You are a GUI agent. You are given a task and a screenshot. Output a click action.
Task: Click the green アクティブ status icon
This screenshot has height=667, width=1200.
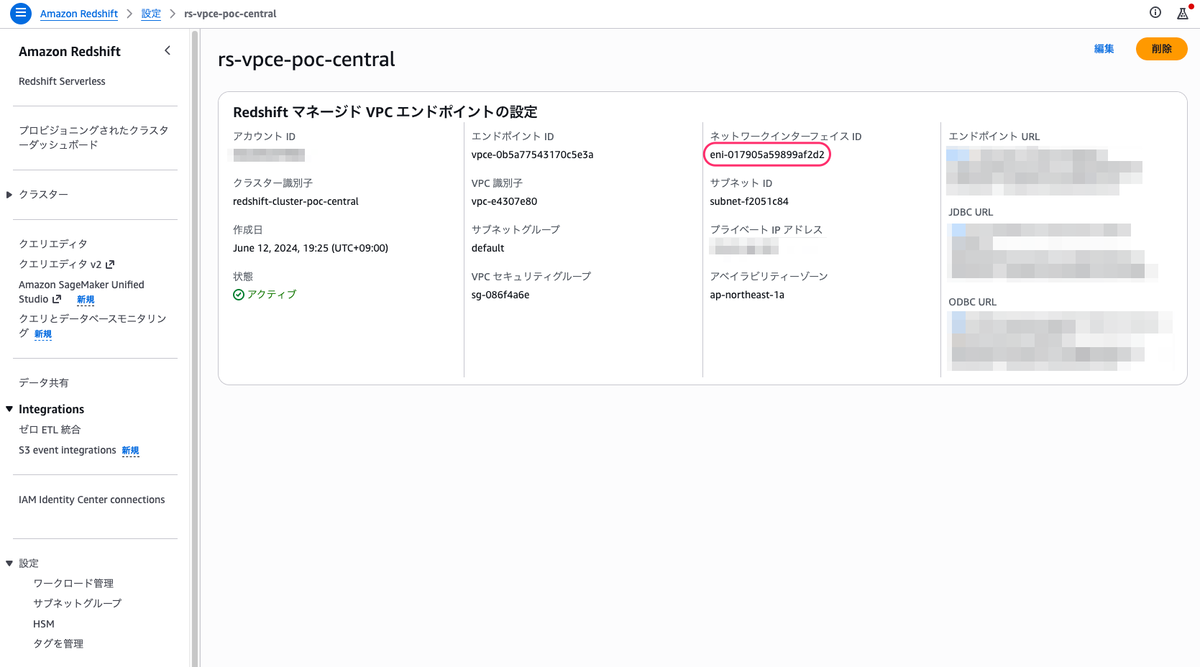(x=238, y=295)
